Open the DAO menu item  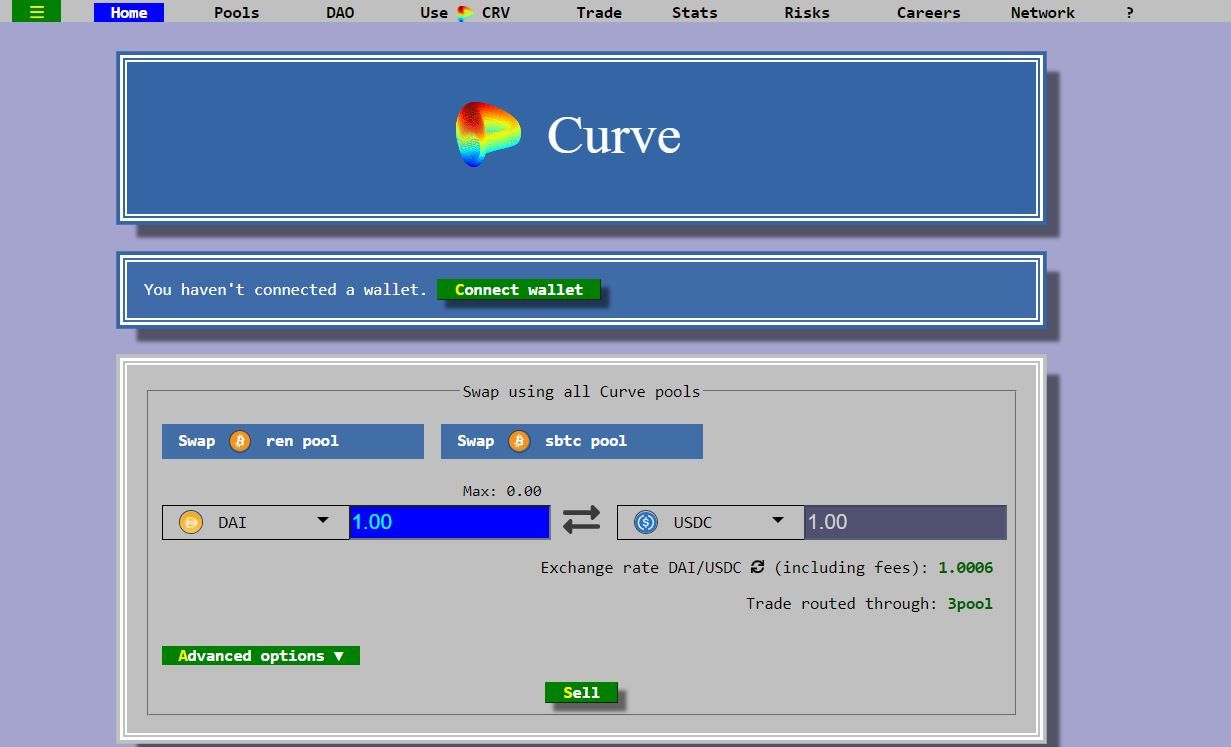[340, 13]
